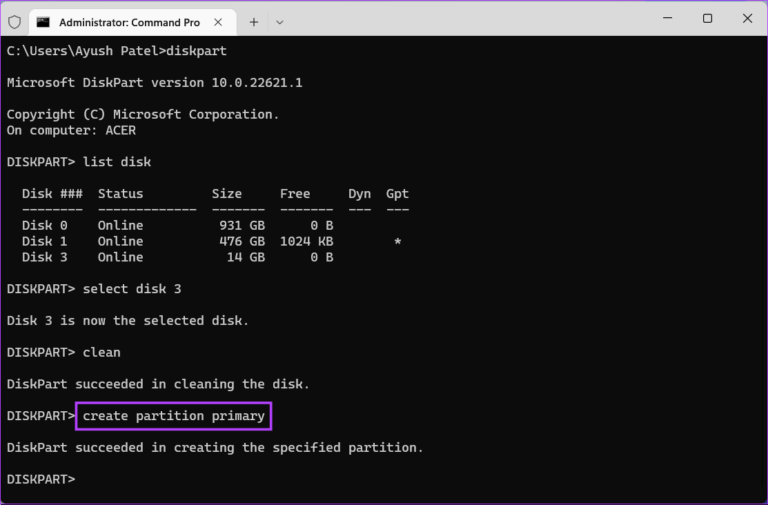Click the 'Copyright (C) Microsoft Corporation.' line
The height and width of the screenshot is (505, 768).
(x=143, y=114)
